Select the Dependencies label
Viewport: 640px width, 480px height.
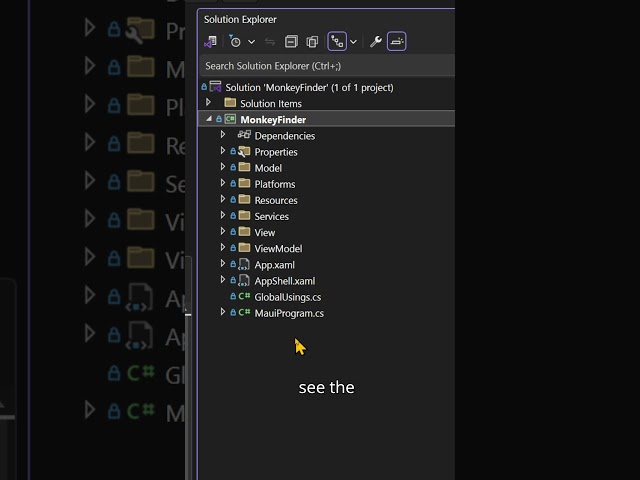point(285,136)
